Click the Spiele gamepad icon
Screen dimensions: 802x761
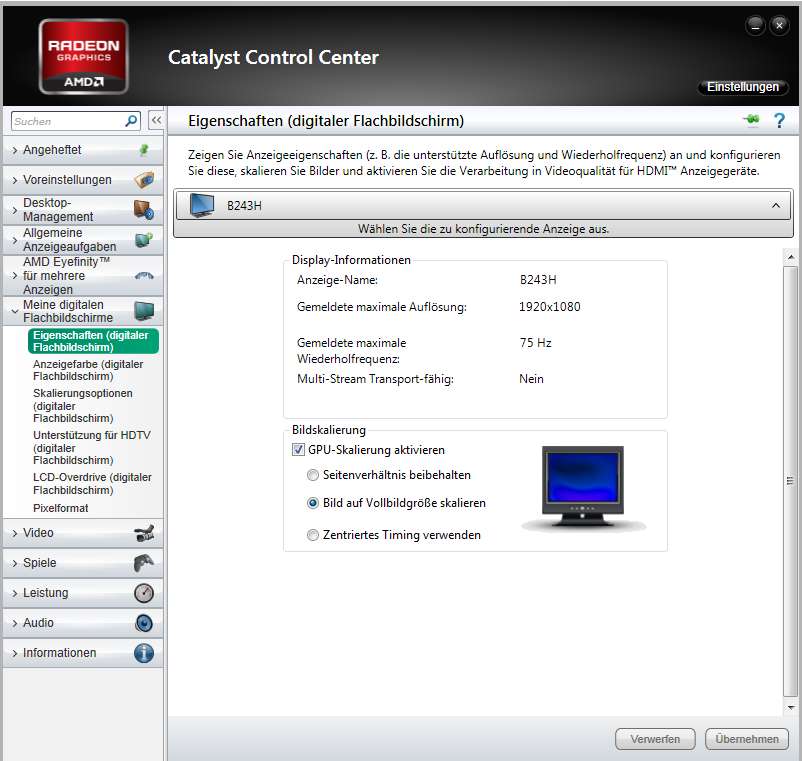[144, 563]
